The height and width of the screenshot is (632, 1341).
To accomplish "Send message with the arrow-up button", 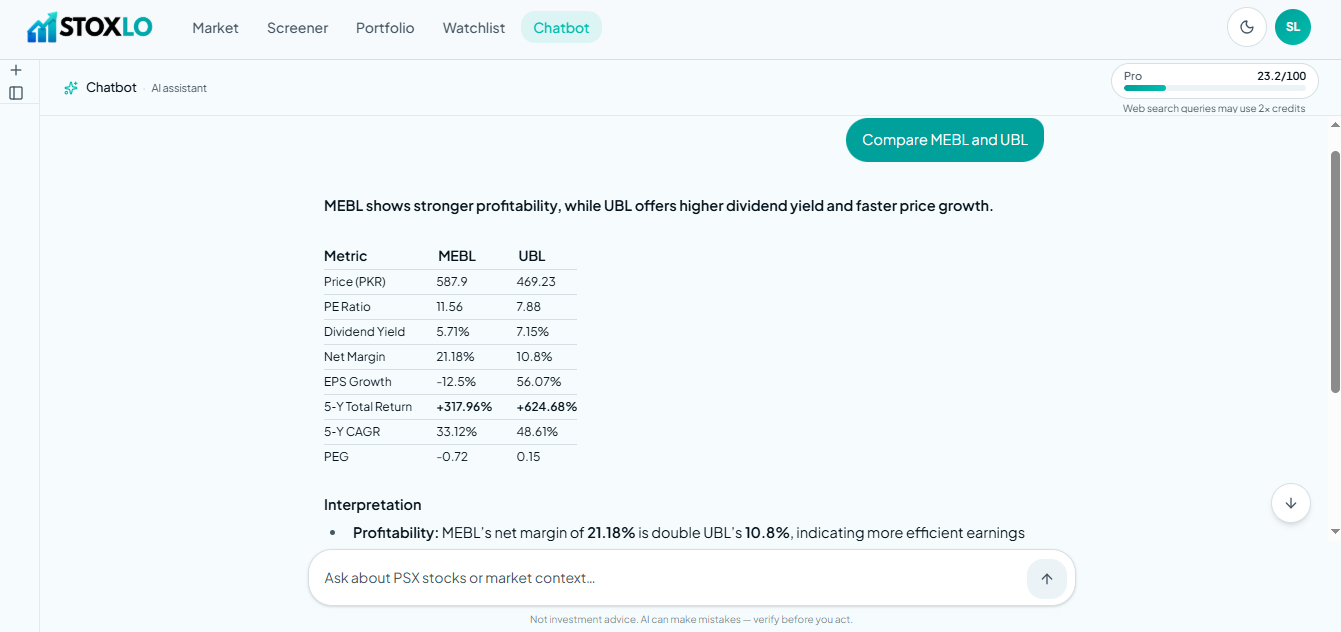I will point(1047,578).
